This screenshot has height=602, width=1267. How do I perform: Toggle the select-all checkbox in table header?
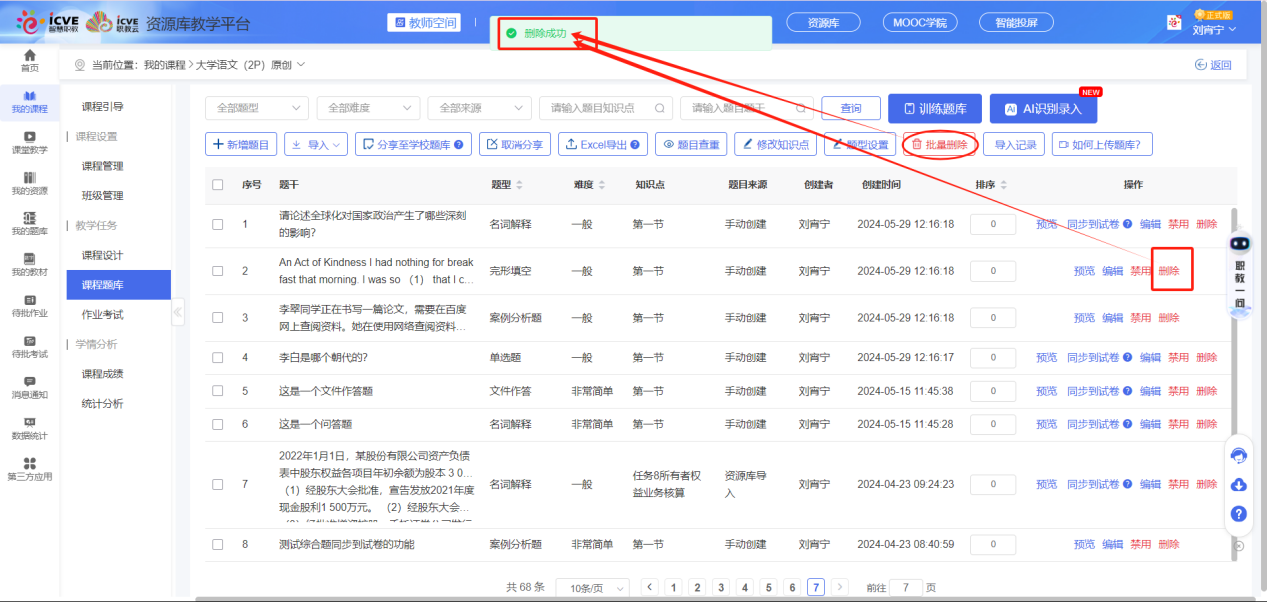point(218,185)
